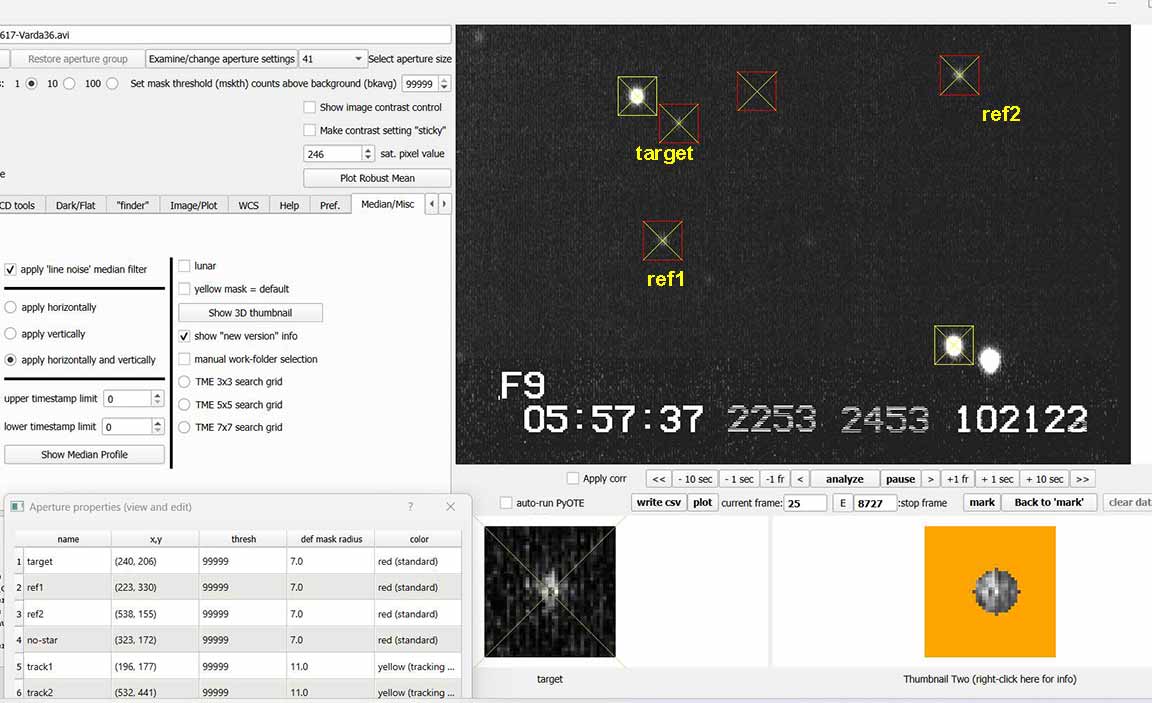Viewport: 1152px width, 703px height.
Task: Open the Help tab
Action: click(289, 206)
